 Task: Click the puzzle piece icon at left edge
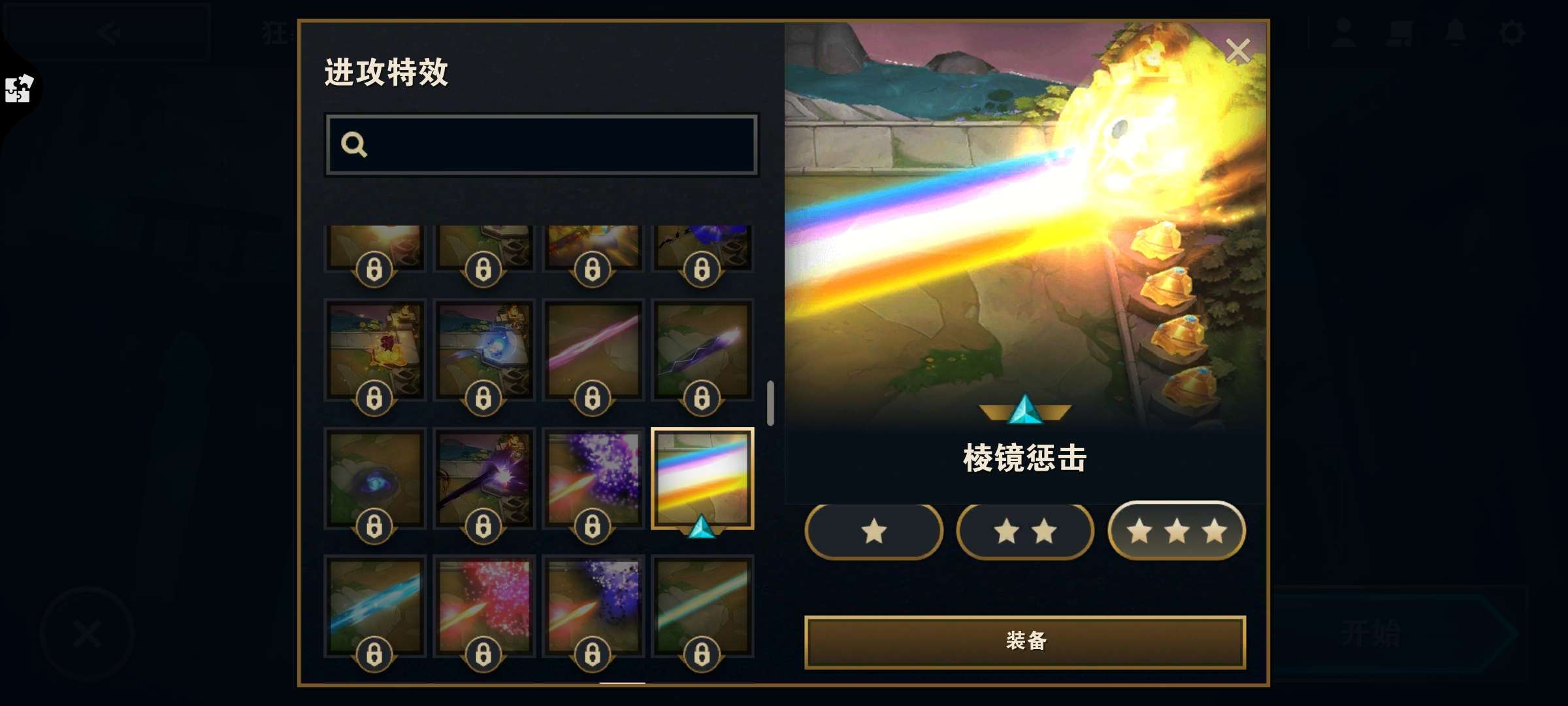(18, 89)
